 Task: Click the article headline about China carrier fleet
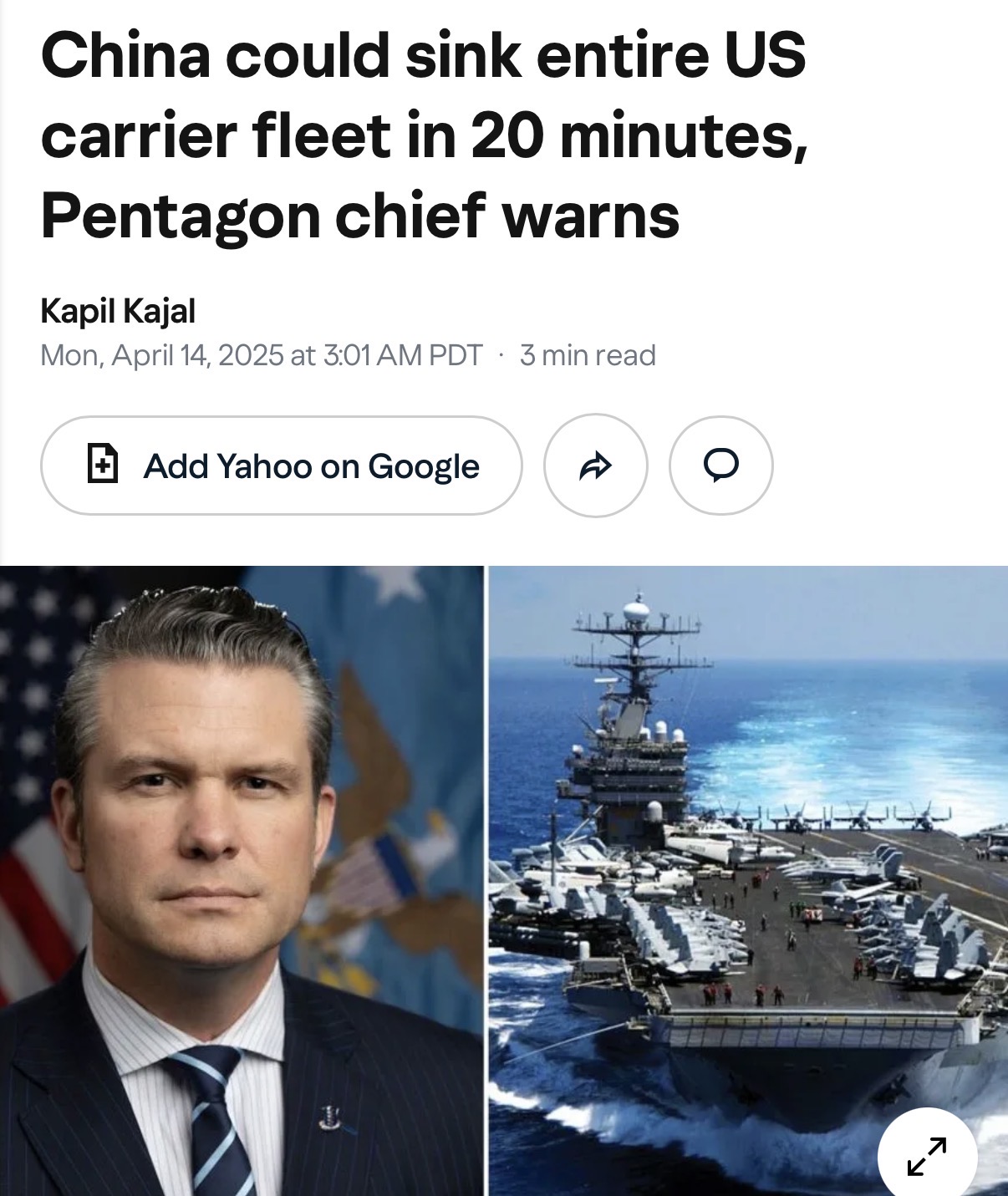coord(424,135)
